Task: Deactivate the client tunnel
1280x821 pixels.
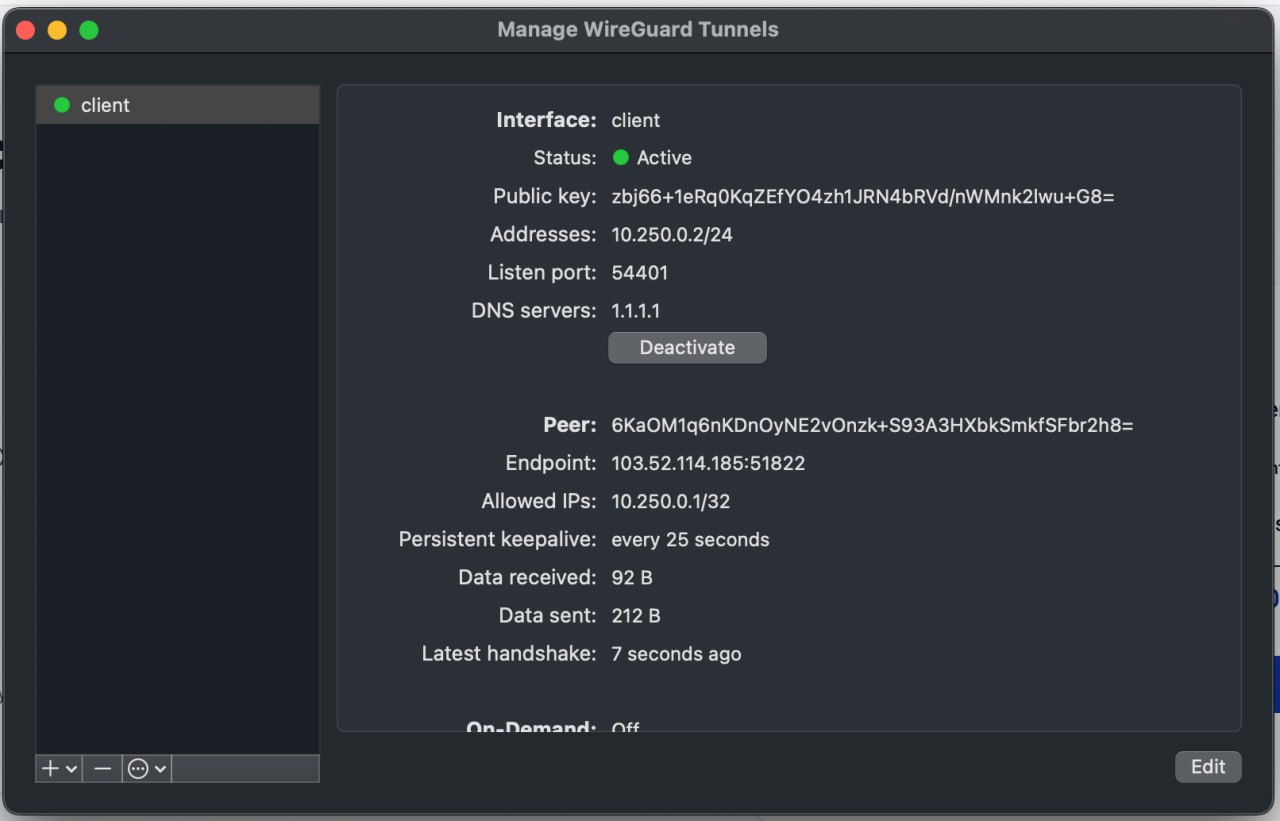Action: click(x=687, y=347)
